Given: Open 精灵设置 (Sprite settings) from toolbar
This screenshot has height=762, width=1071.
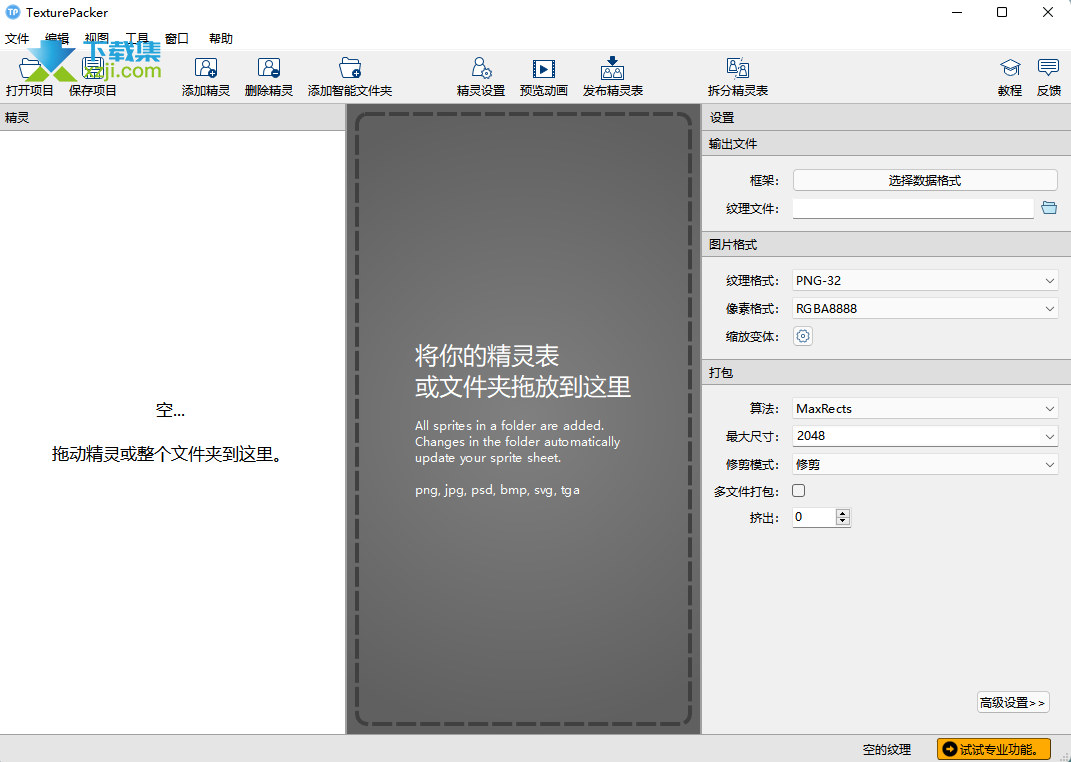Looking at the screenshot, I should [x=481, y=68].
